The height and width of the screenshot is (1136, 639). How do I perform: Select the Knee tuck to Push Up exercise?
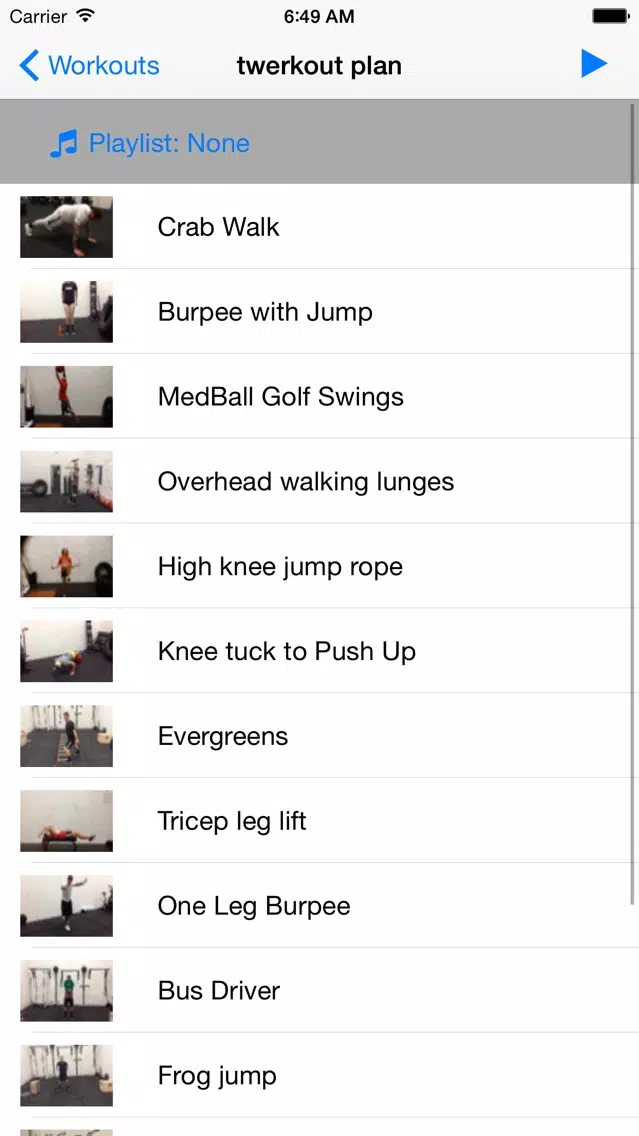click(x=286, y=652)
